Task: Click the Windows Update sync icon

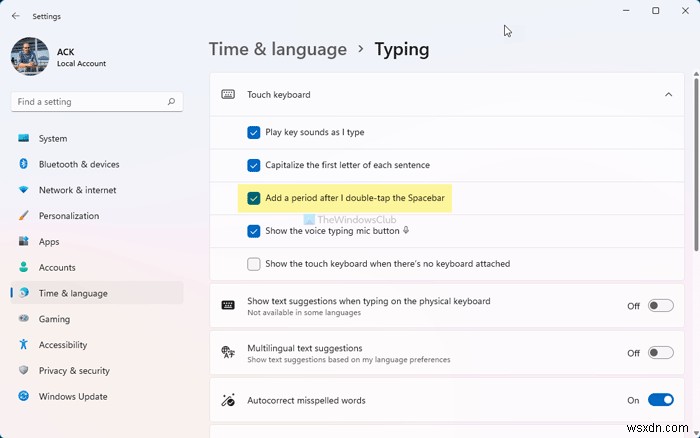Action: tap(24, 396)
